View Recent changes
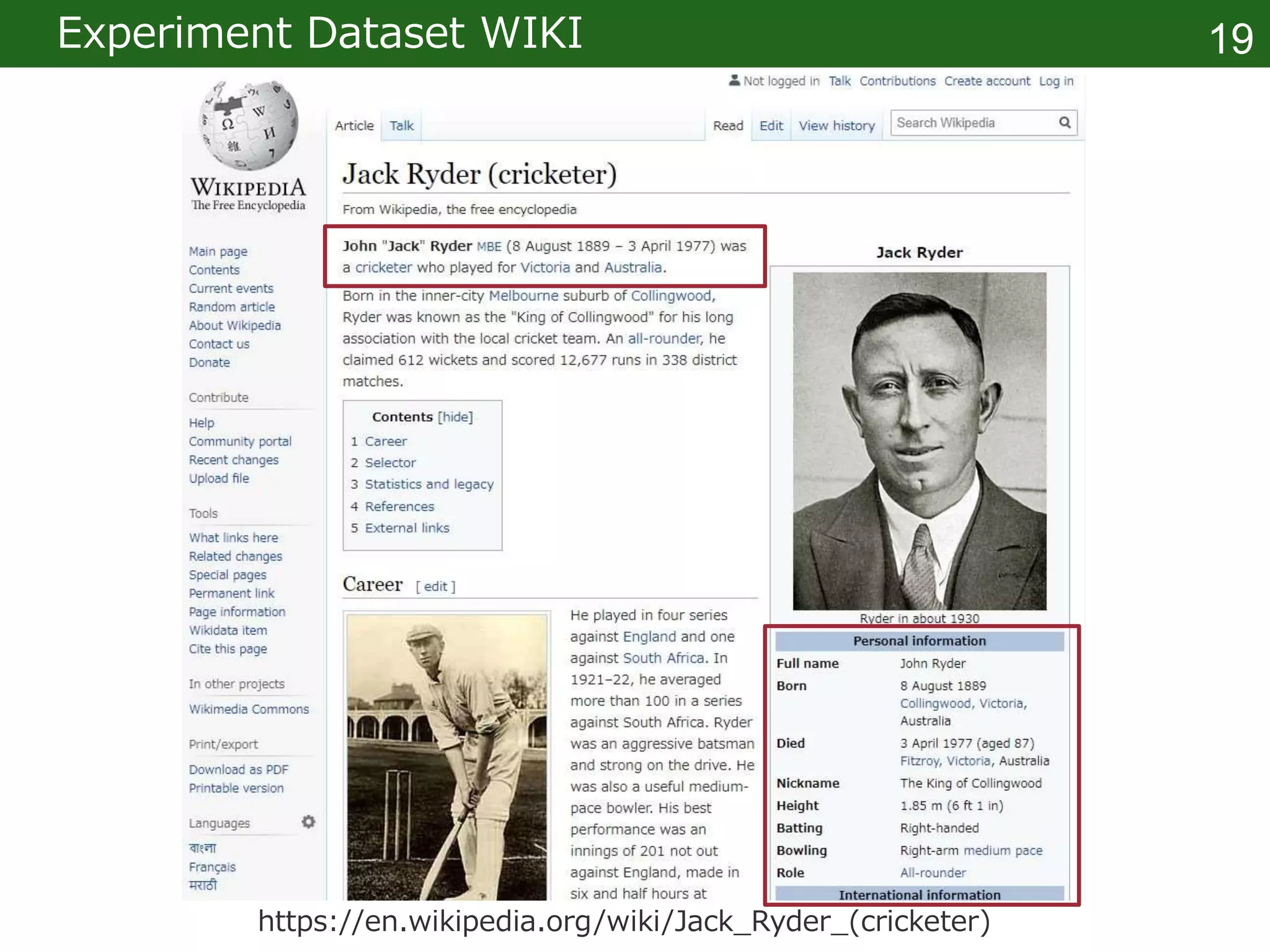The height and width of the screenshot is (952, 1270). pyautogui.click(x=234, y=461)
